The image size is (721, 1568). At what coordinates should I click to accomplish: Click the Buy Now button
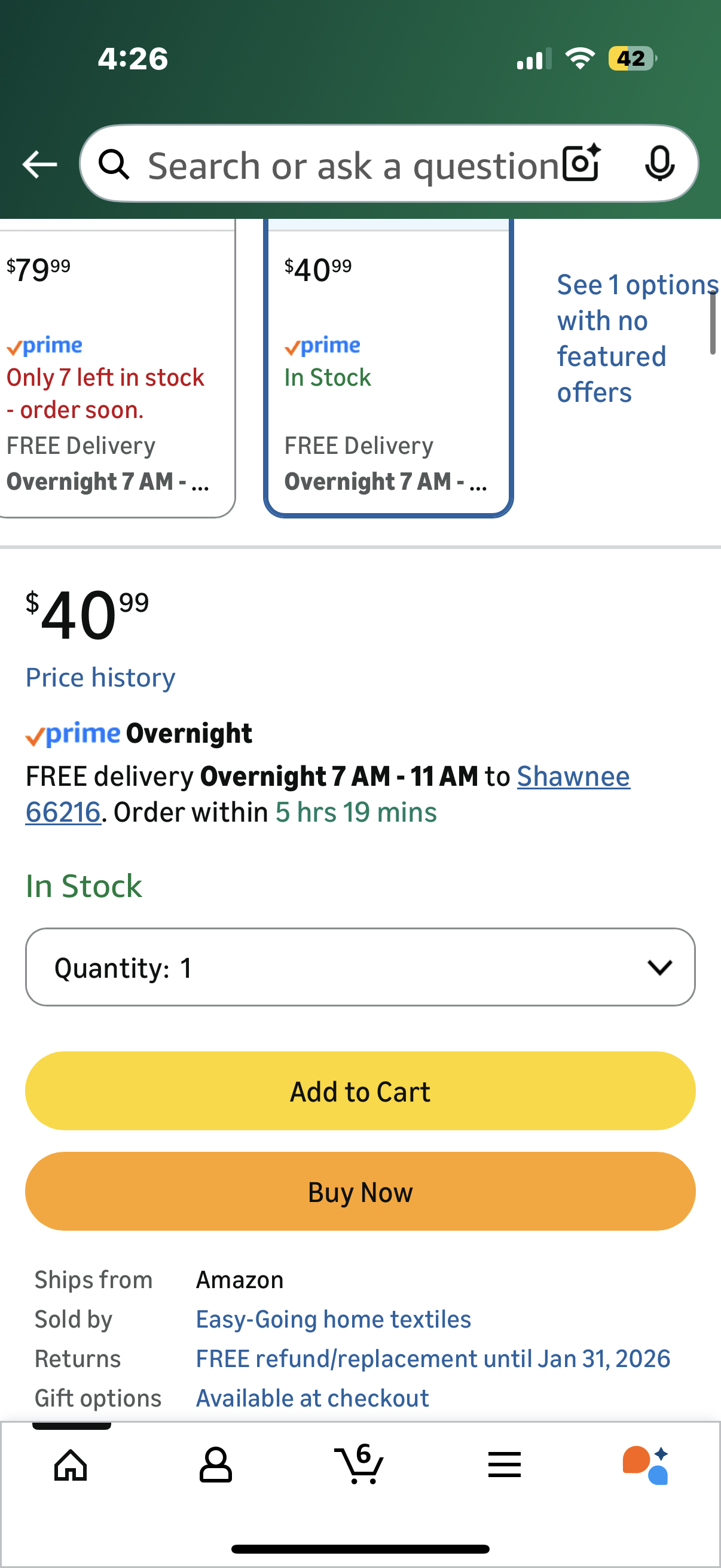click(x=360, y=1191)
